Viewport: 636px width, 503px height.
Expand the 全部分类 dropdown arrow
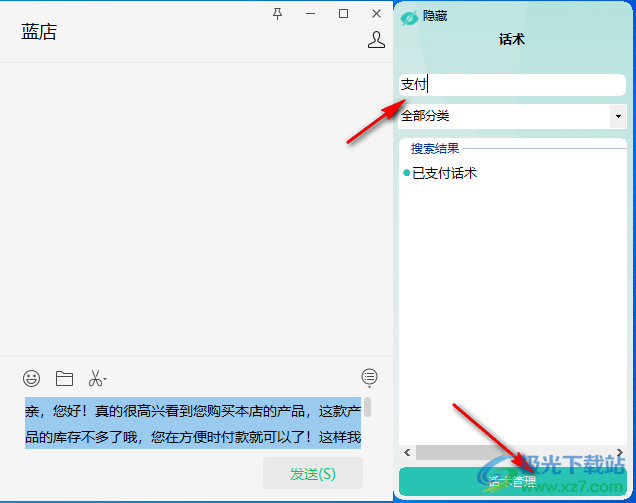(x=618, y=116)
